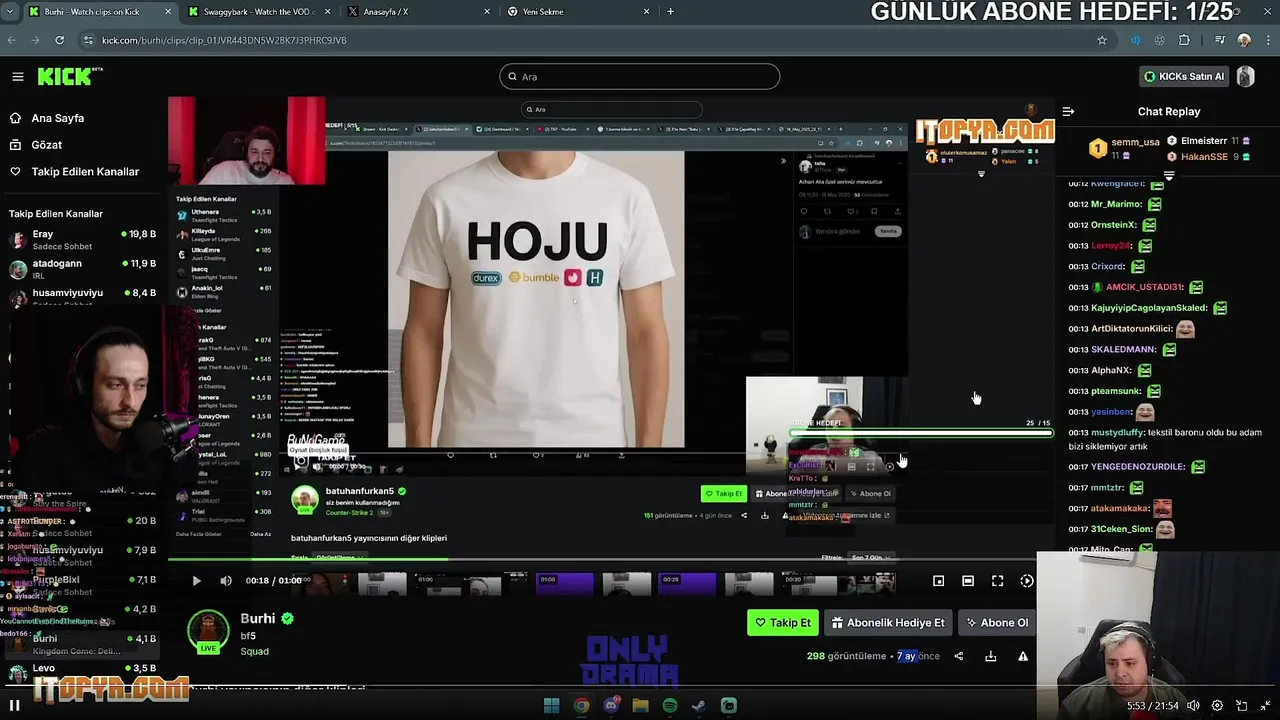1280x720 pixels.
Task: Open atadogann channel in followed list
Action: 82,270
